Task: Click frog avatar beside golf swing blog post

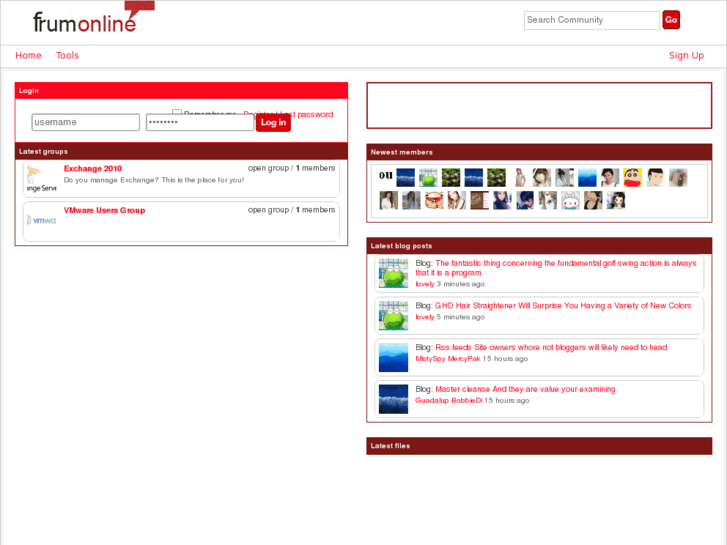Action: [x=393, y=273]
